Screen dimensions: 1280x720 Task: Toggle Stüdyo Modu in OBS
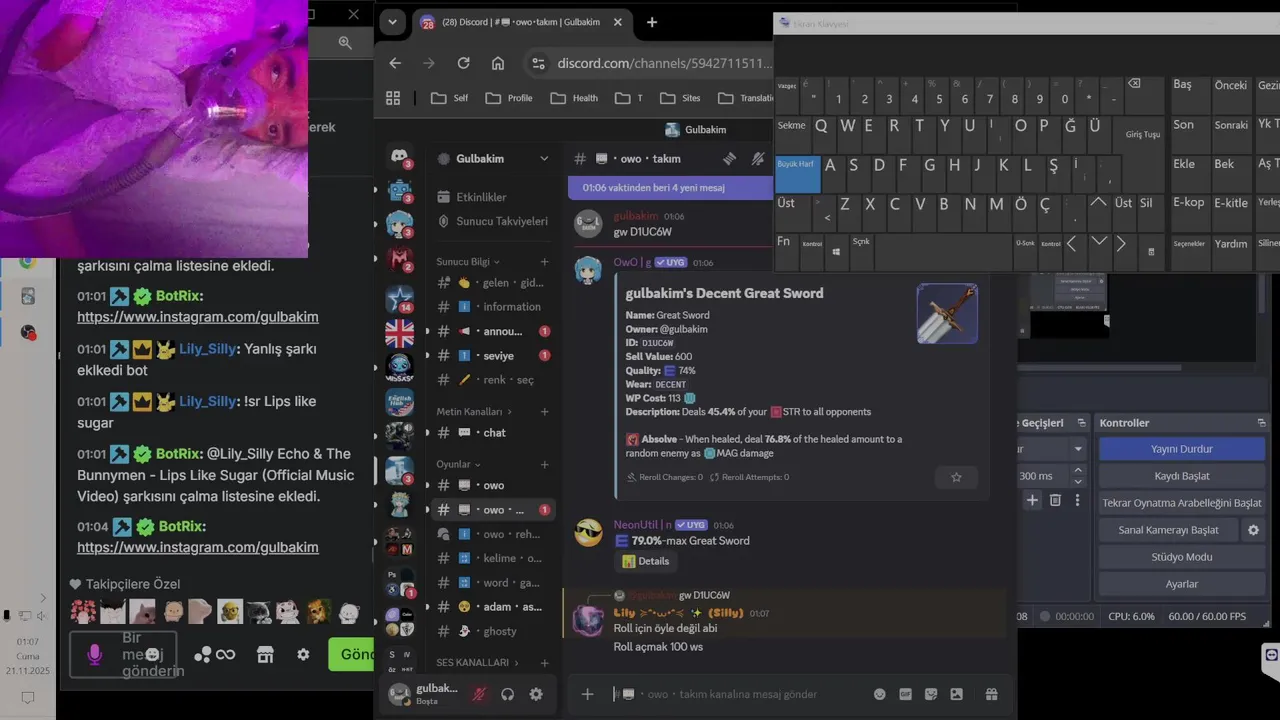[x=1181, y=557]
